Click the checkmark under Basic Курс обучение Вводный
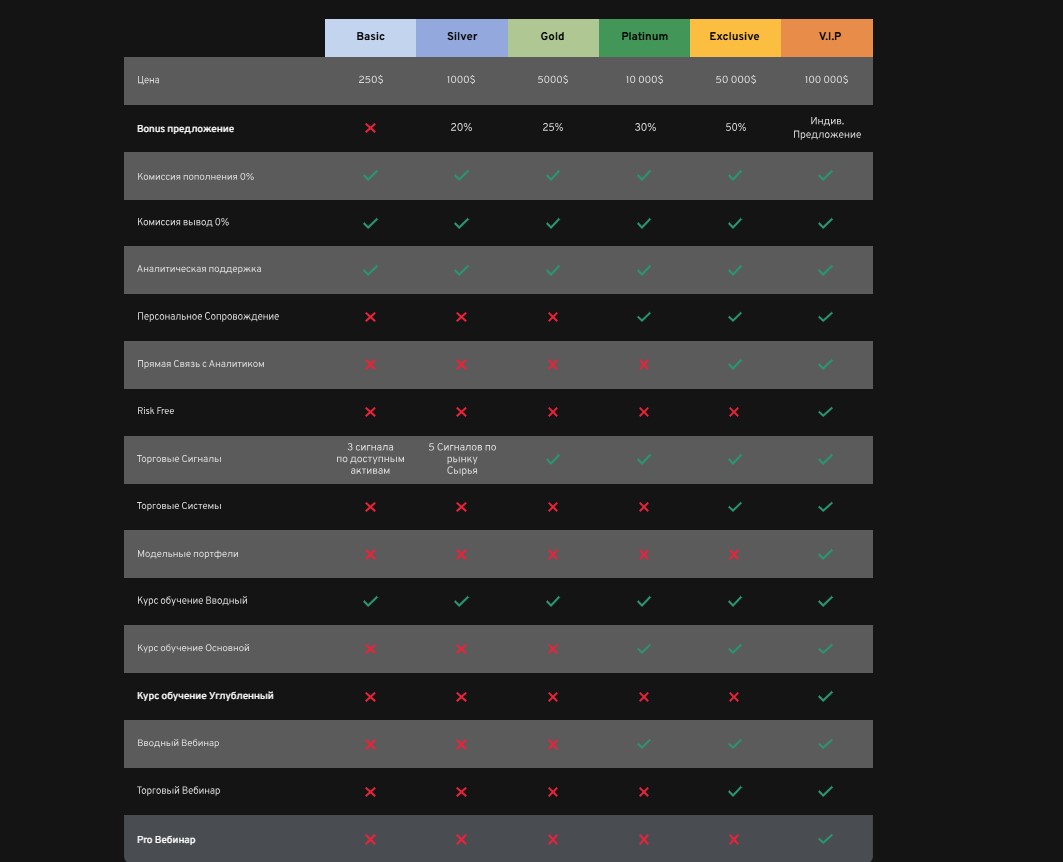1063x862 pixels. tap(370, 601)
